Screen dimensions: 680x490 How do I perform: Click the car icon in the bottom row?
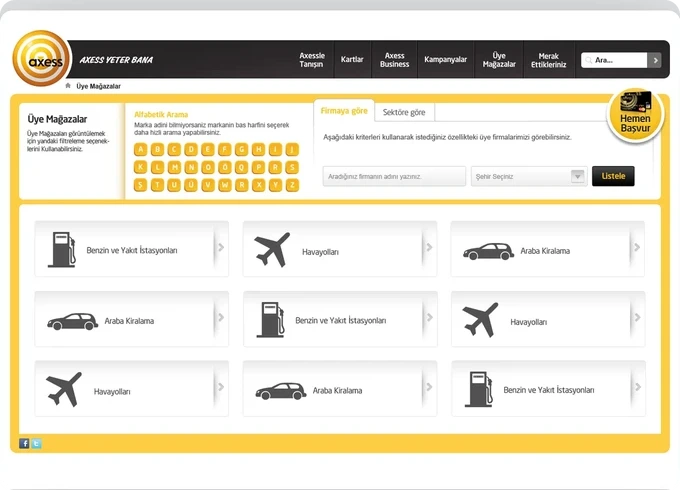click(281, 391)
